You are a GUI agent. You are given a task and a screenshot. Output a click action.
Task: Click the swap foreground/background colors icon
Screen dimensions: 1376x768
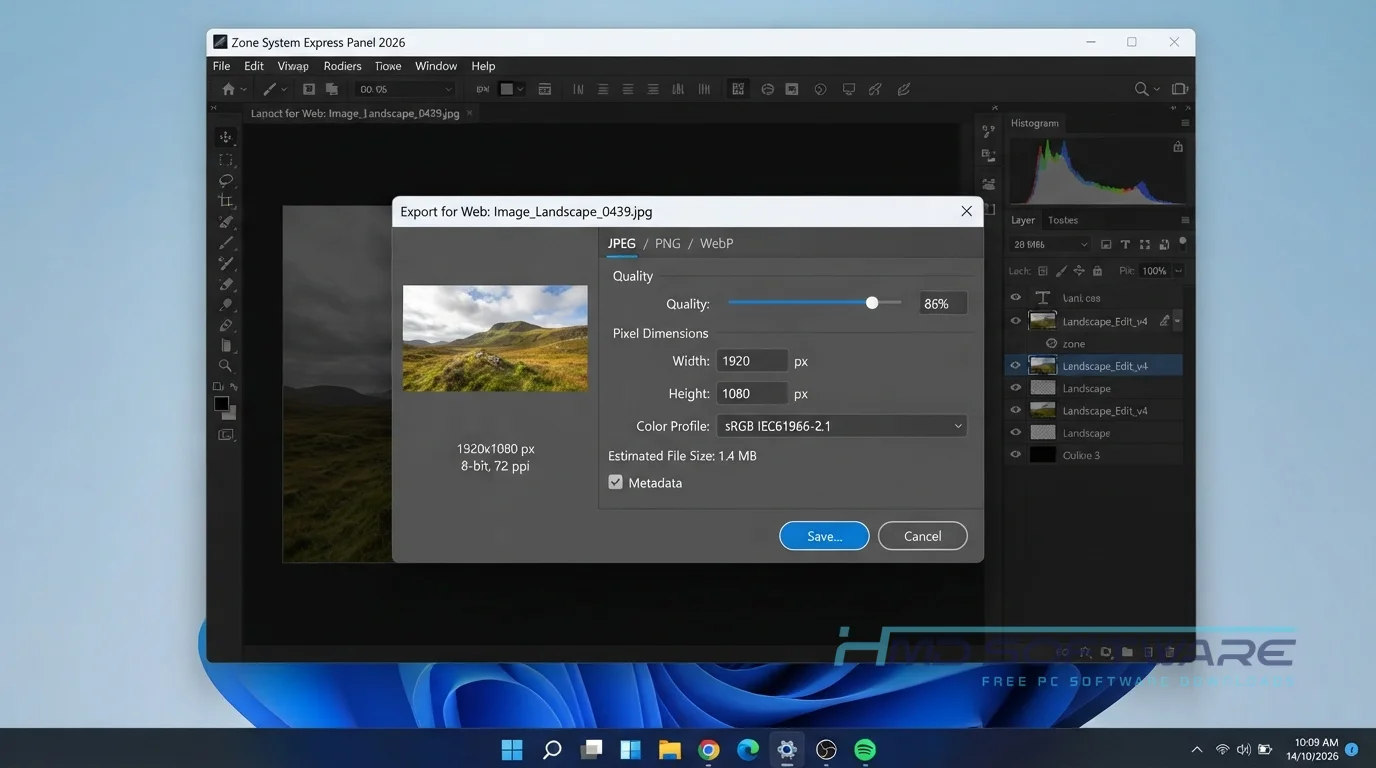pos(234,386)
